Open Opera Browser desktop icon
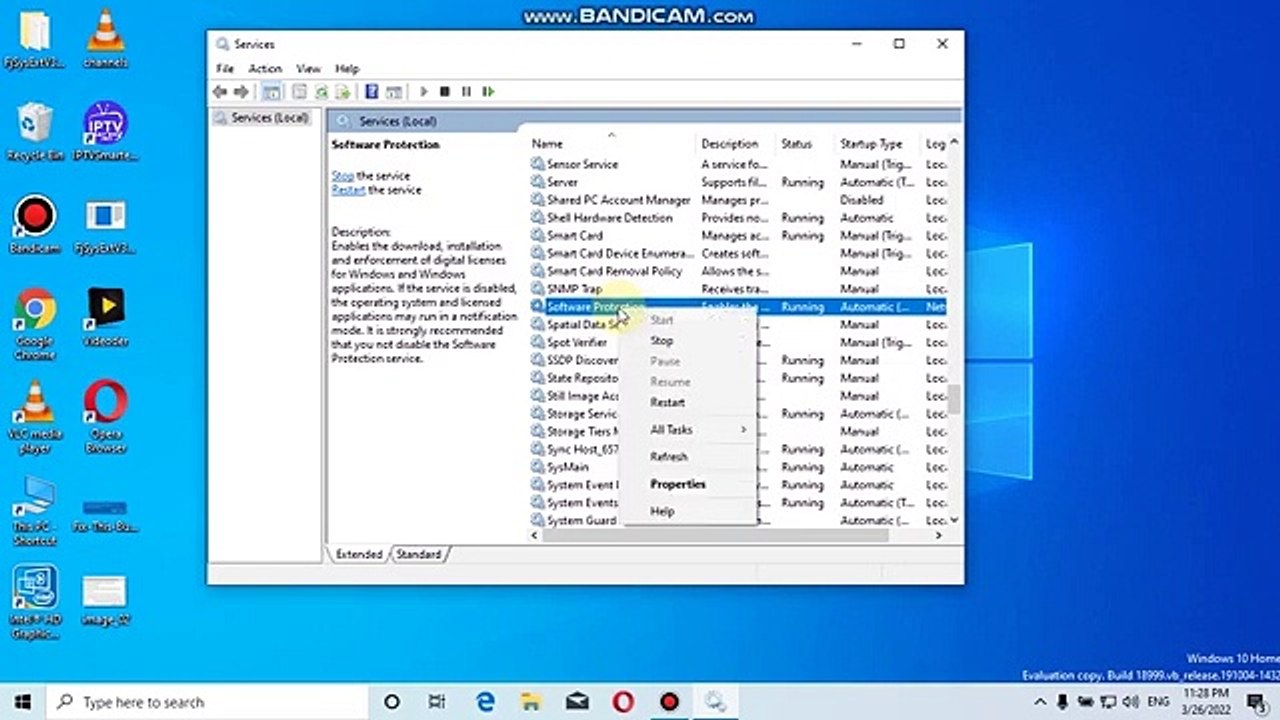Screen dimensions: 1280x720 click(x=105, y=418)
